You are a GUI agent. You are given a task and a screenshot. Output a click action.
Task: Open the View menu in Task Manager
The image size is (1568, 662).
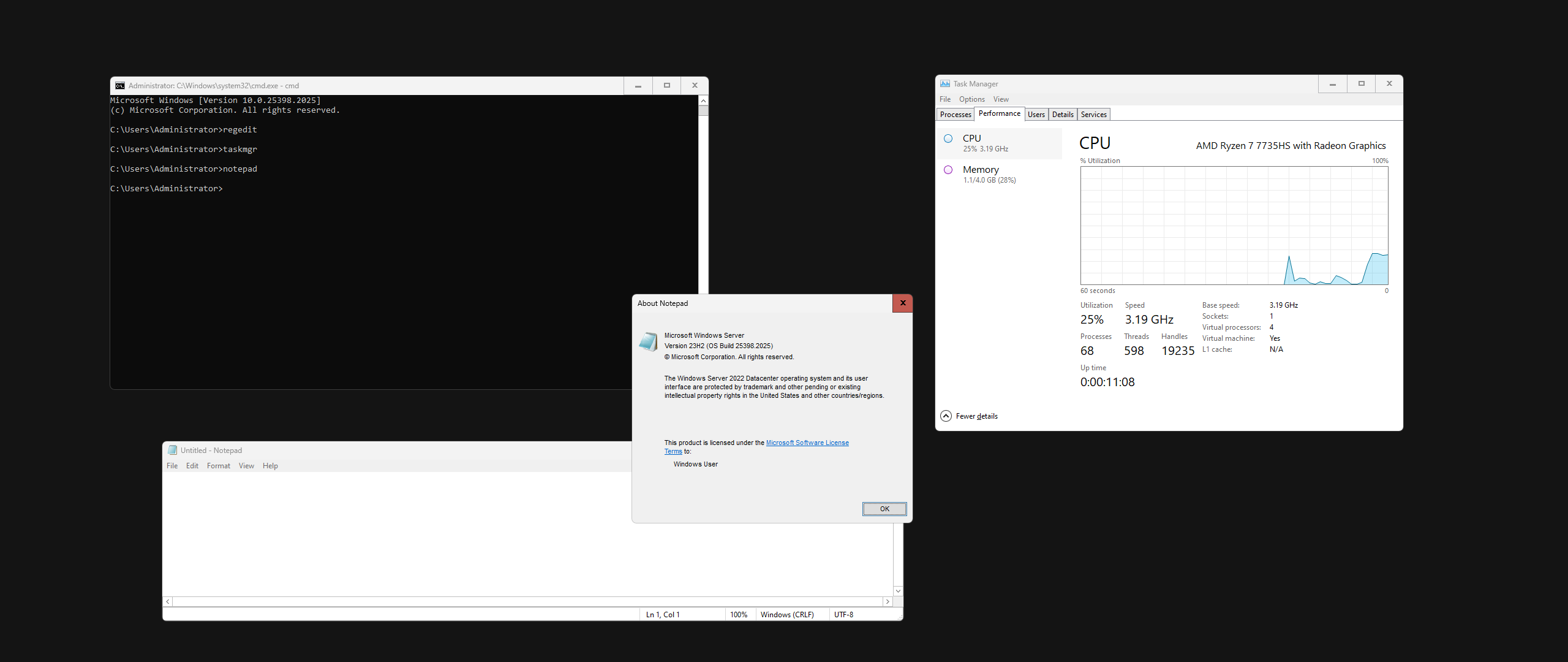pos(1000,99)
